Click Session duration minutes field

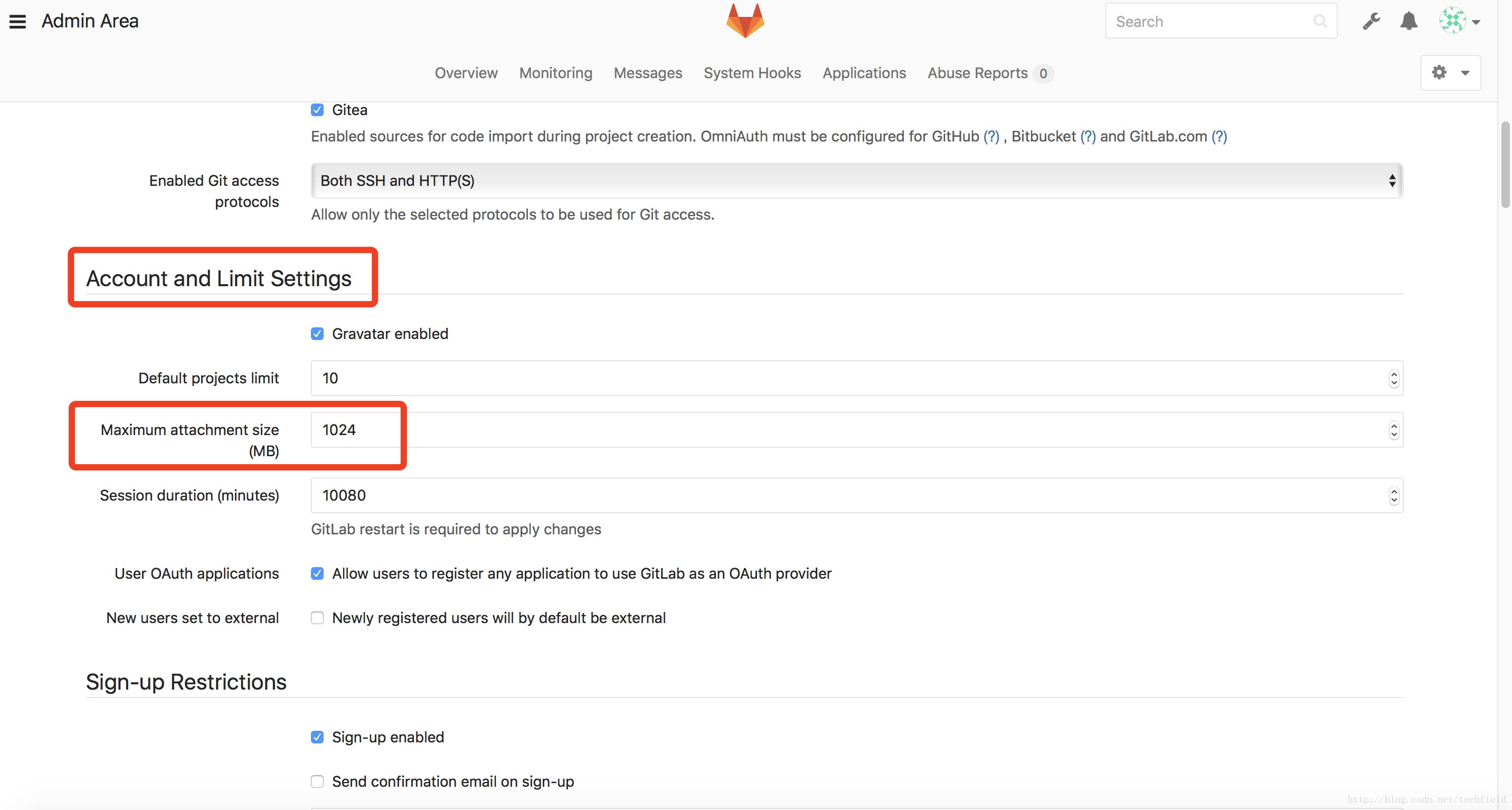coord(857,495)
